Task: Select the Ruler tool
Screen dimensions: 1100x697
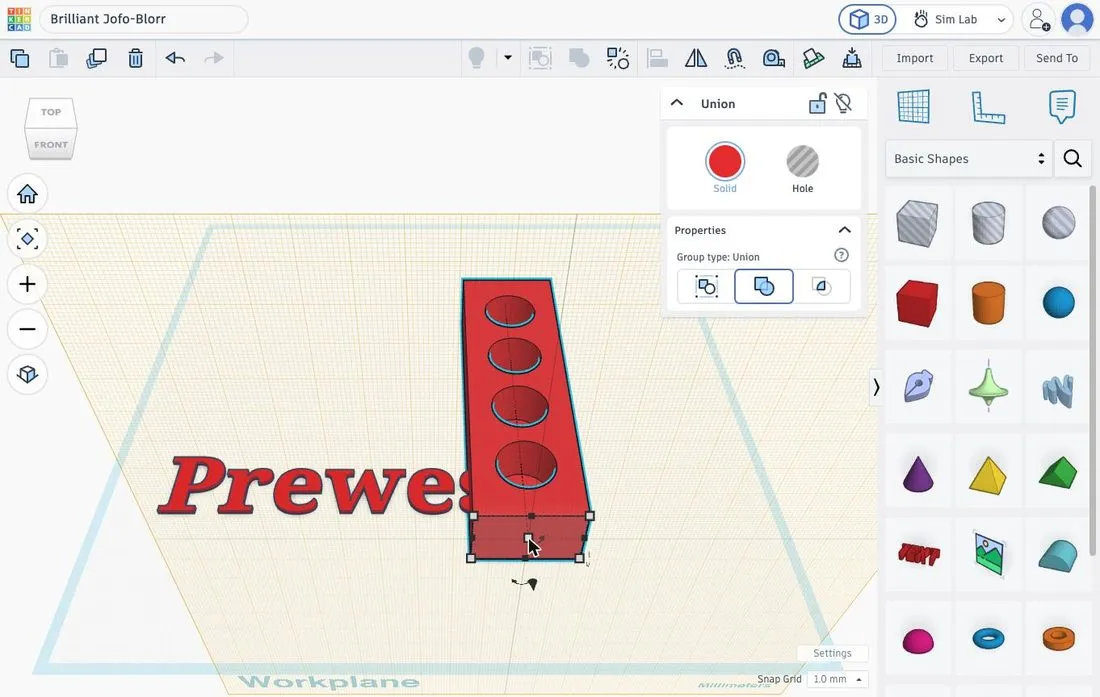Action: pyautogui.click(x=988, y=107)
